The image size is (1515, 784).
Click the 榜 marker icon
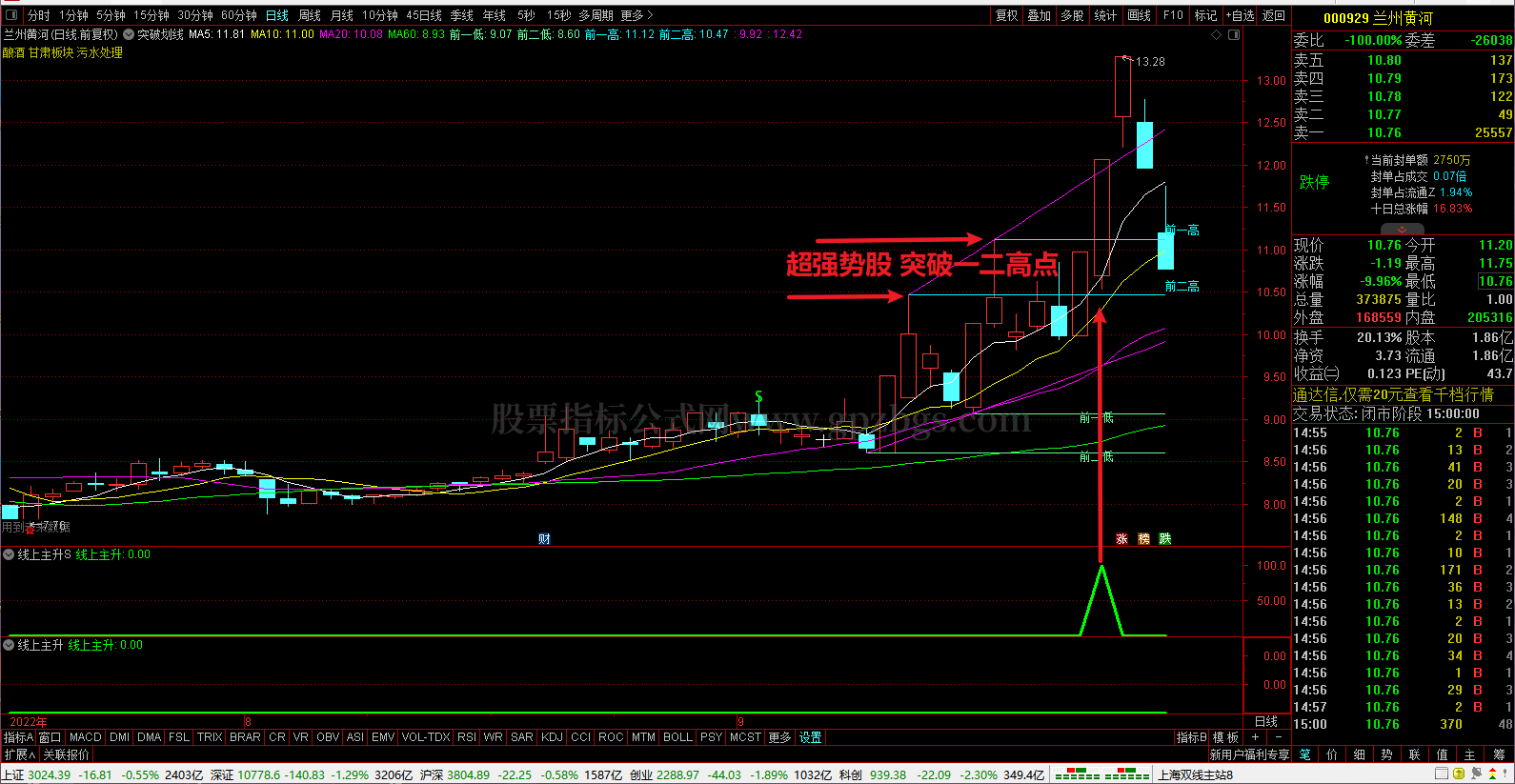tap(1143, 539)
